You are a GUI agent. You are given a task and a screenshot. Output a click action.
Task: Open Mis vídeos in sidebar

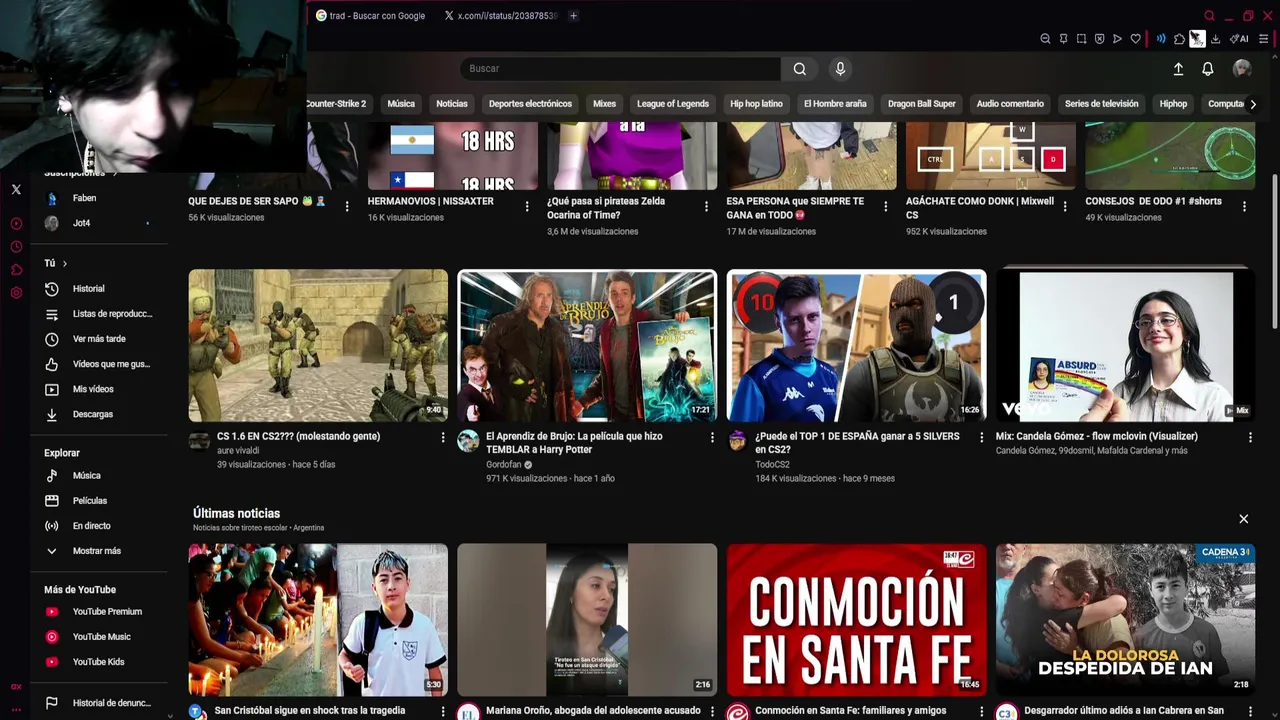(x=100, y=389)
